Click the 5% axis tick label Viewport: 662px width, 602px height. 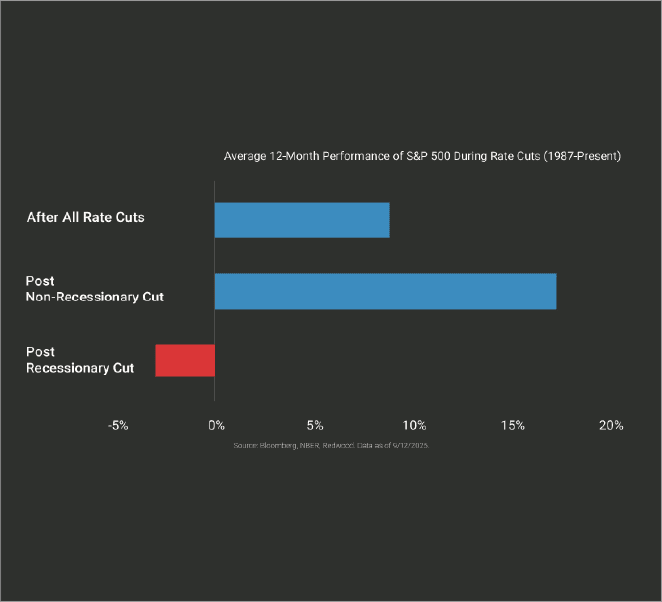[x=314, y=425]
